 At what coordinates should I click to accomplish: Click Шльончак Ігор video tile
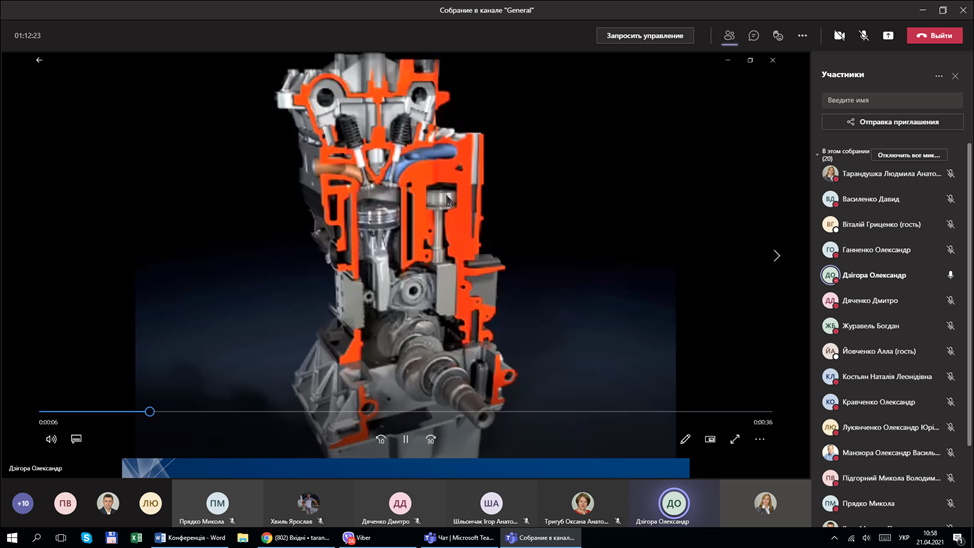click(x=491, y=503)
